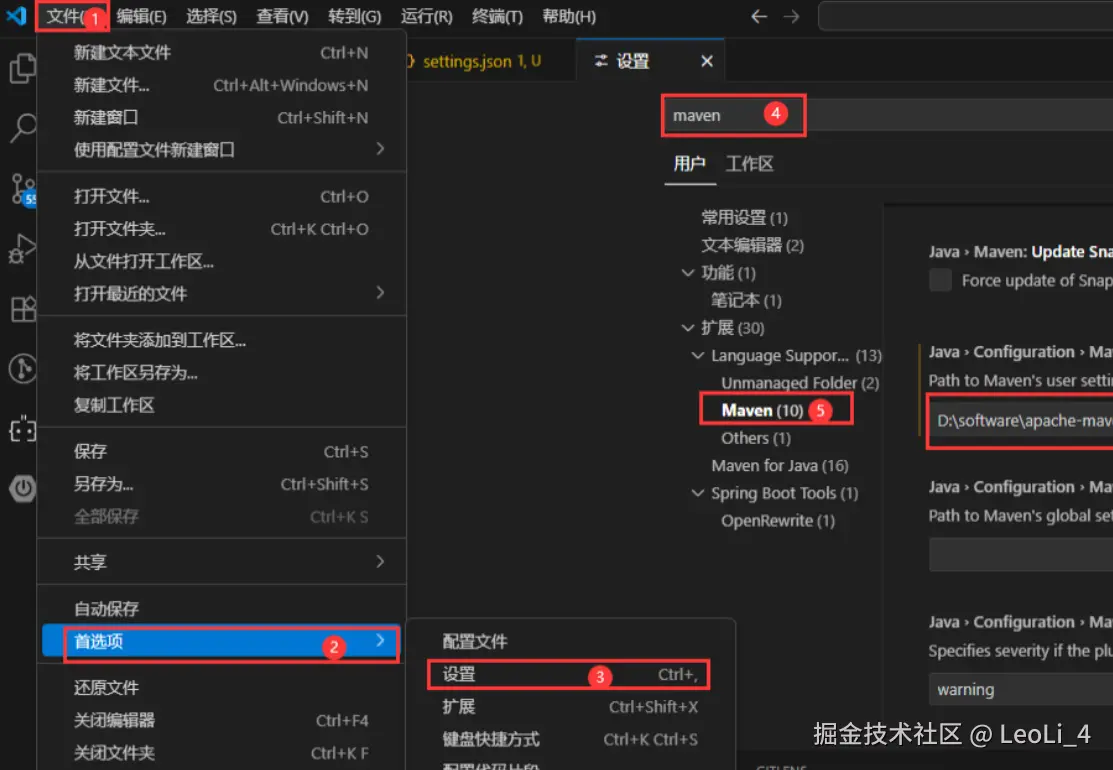
Task: Open the robot-face icon in activity bar
Action: 22,429
